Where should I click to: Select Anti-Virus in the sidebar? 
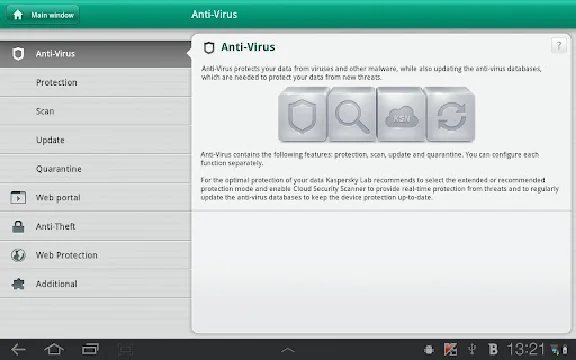95,54
